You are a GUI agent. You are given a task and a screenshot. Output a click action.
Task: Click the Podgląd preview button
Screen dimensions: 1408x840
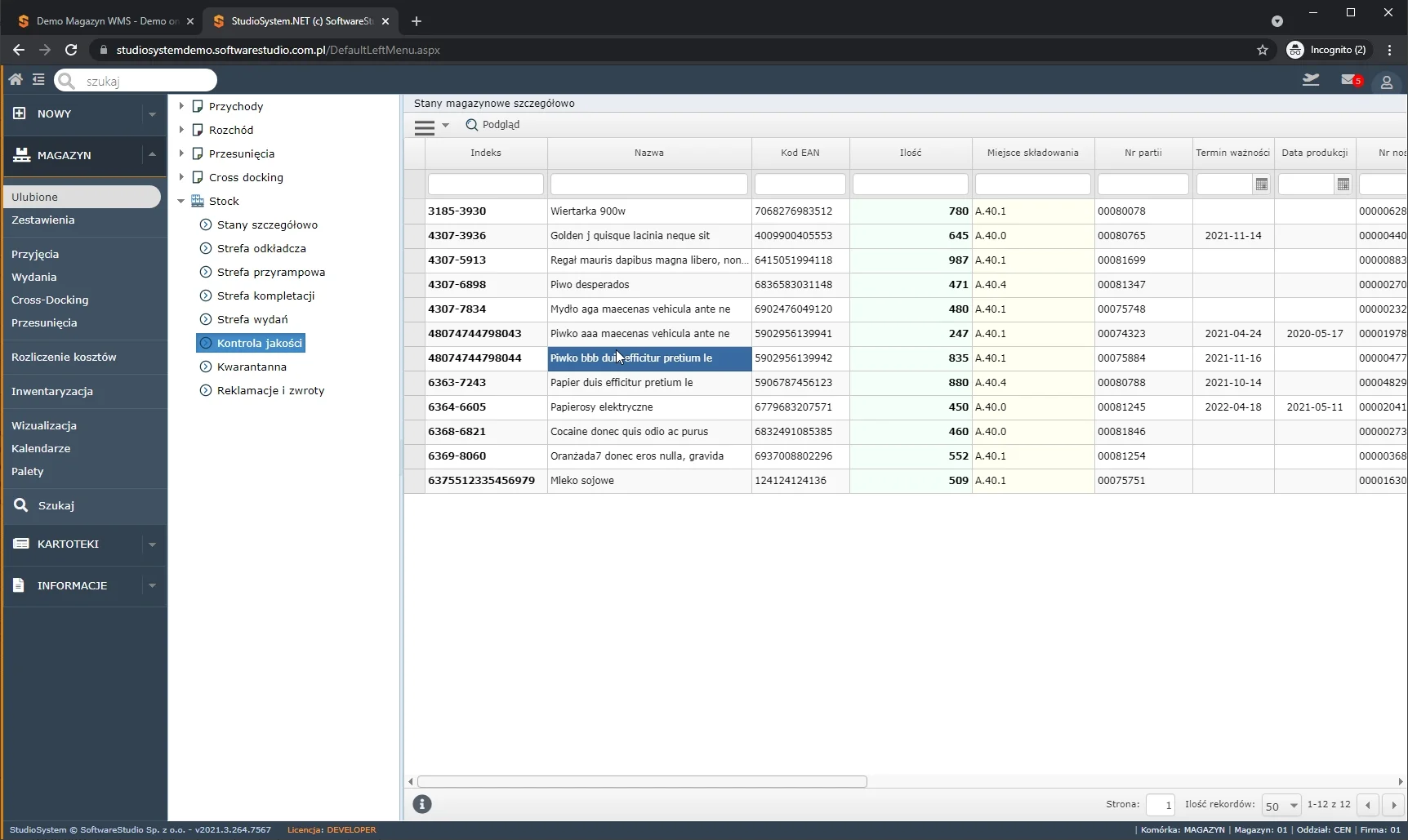pyautogui.click(x=492, y=125)
